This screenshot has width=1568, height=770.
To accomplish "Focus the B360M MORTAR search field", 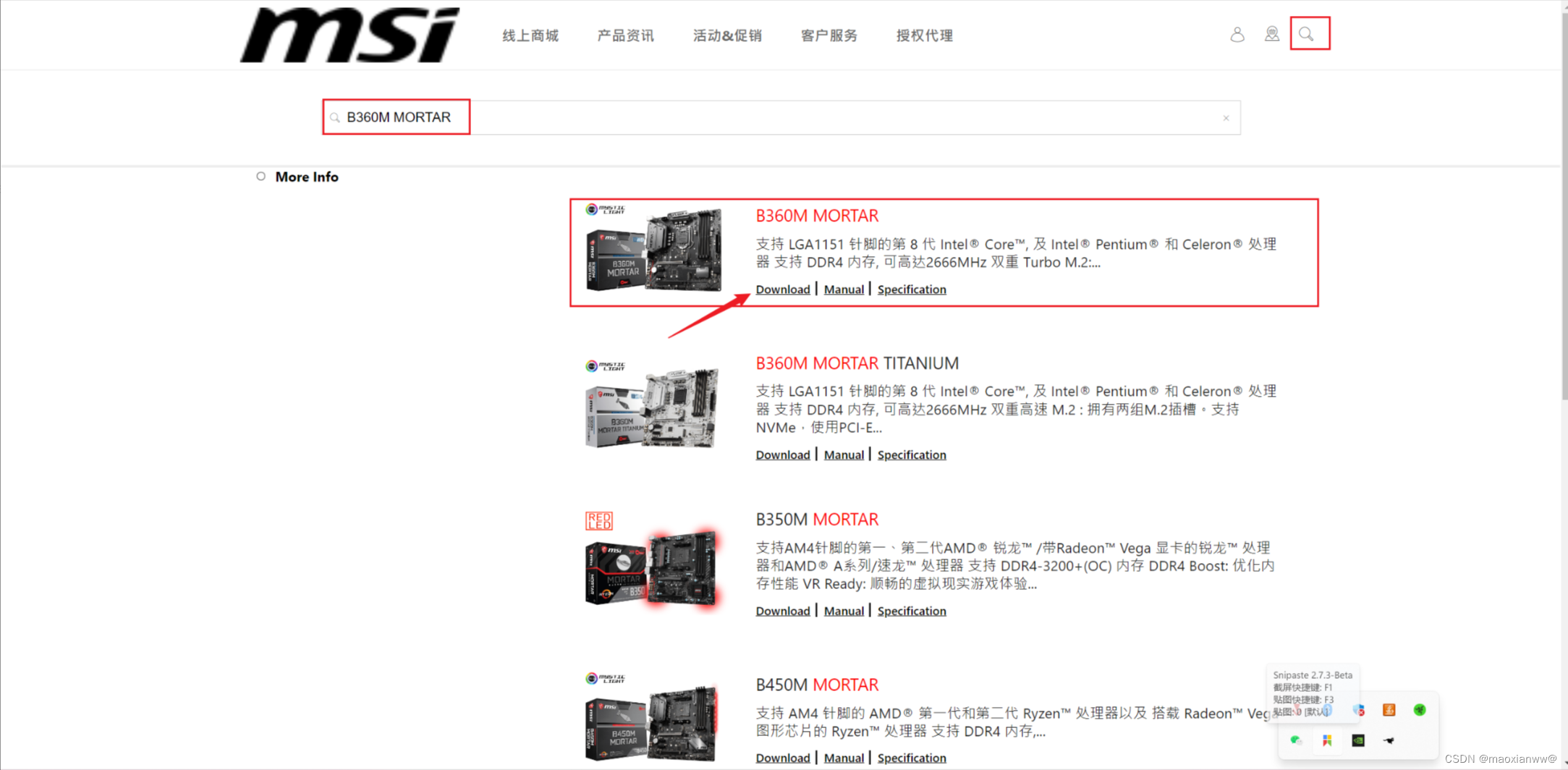I will pyautogui.click(x=781, y=117).
